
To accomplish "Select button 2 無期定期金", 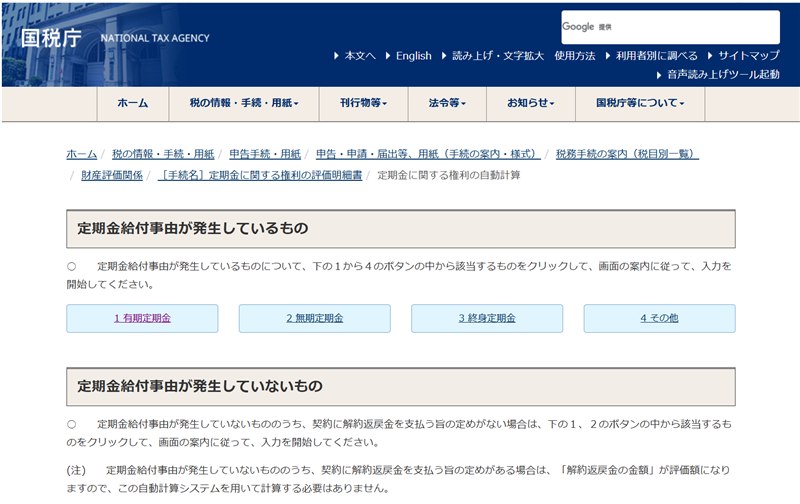I will coord(315,319).
